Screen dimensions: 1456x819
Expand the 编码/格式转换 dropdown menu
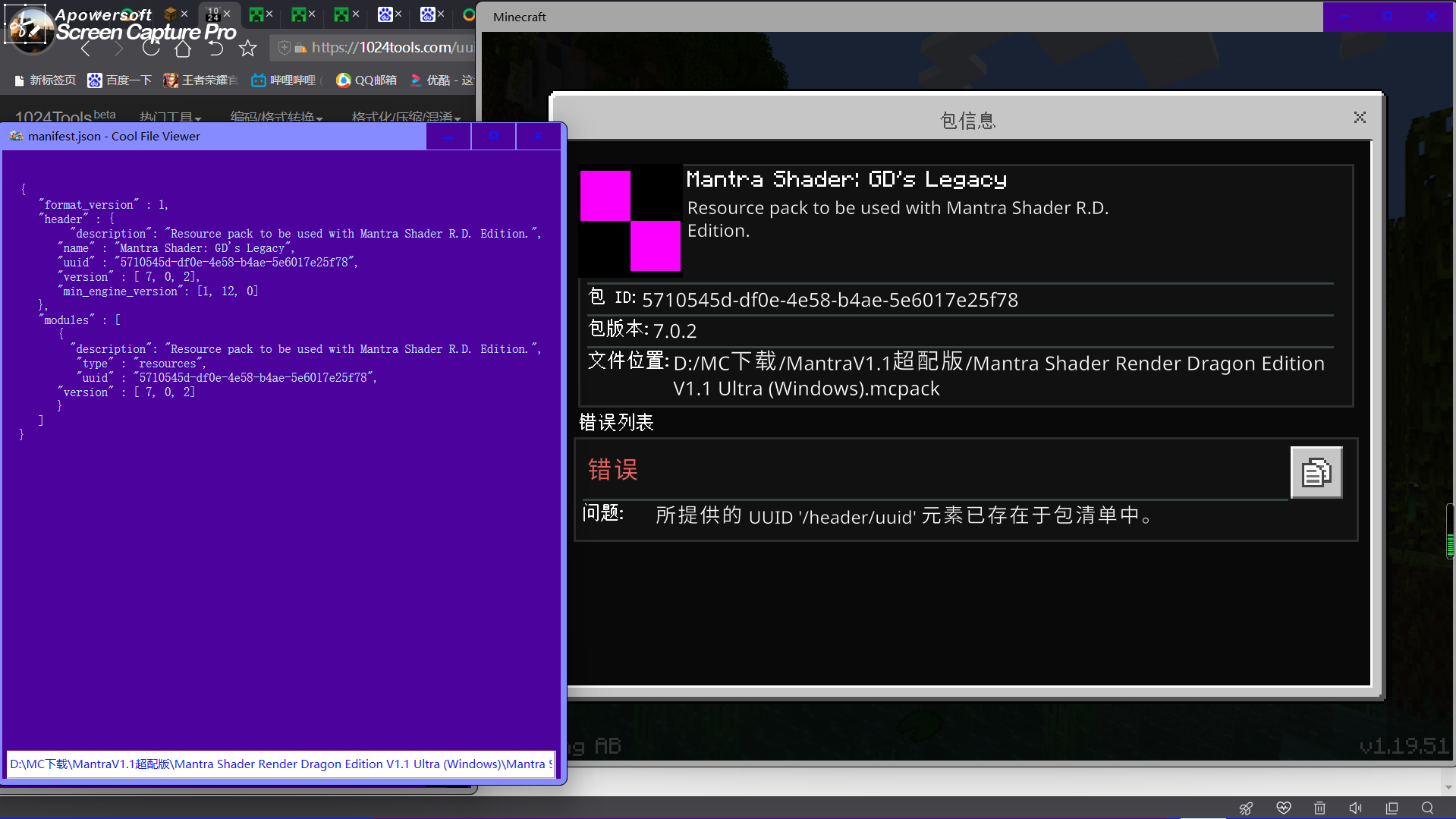click(276, 117)
